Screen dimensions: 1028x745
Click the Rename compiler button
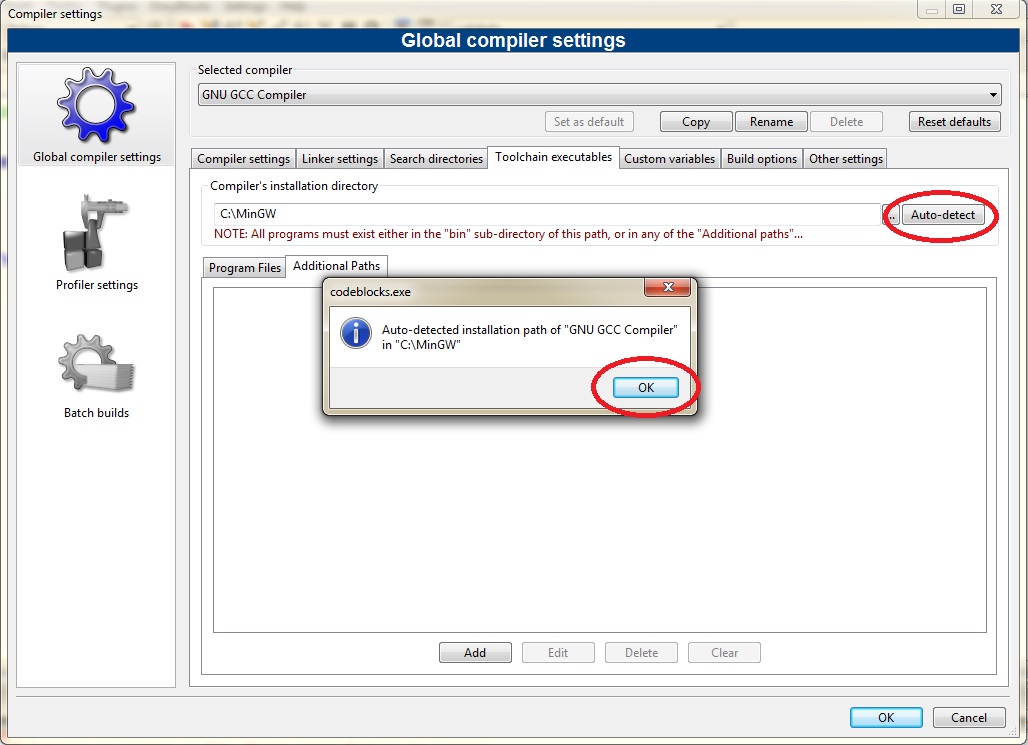(x=772, y=122)
